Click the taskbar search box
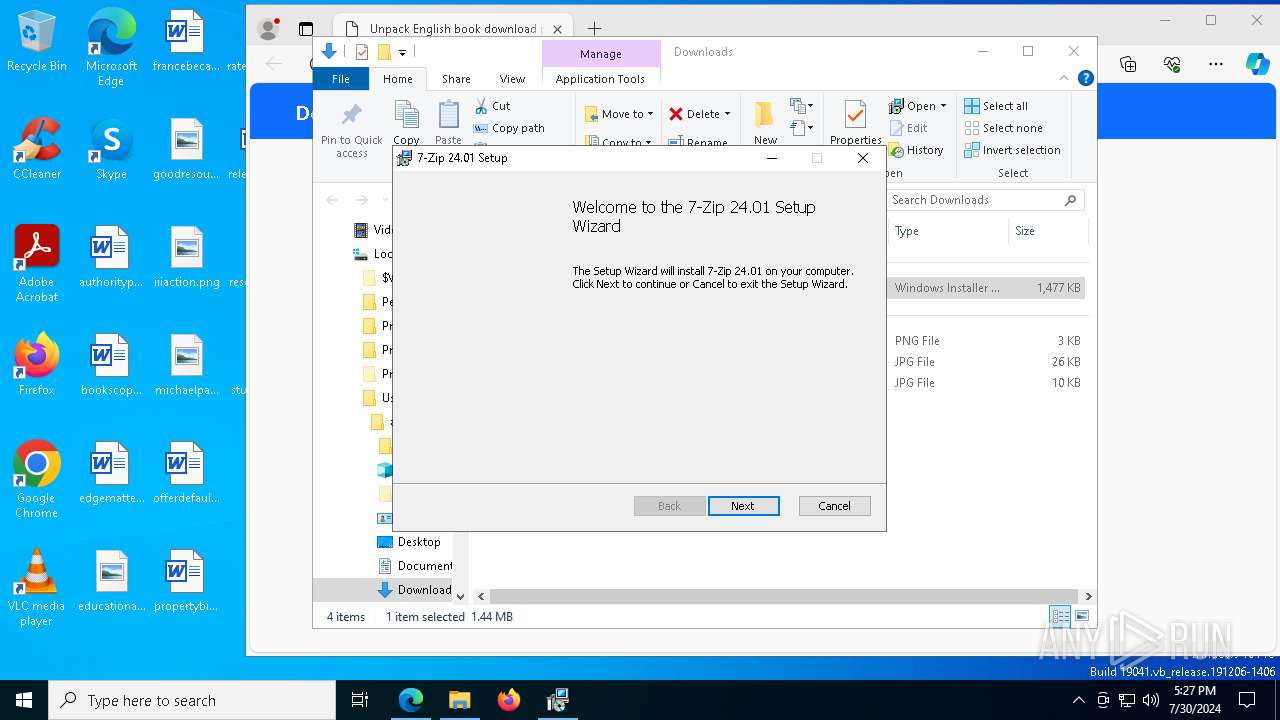Screen dimensions: 1280x720 [x=192, y=700]
